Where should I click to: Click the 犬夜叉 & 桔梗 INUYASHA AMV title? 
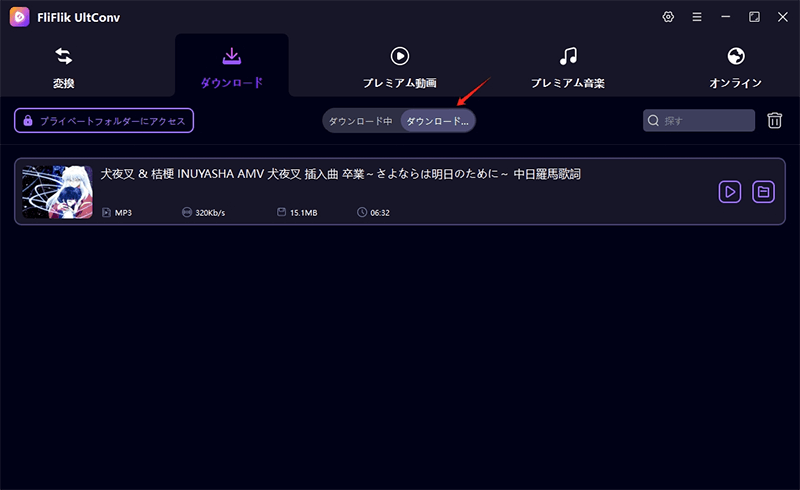coord(340,174)
